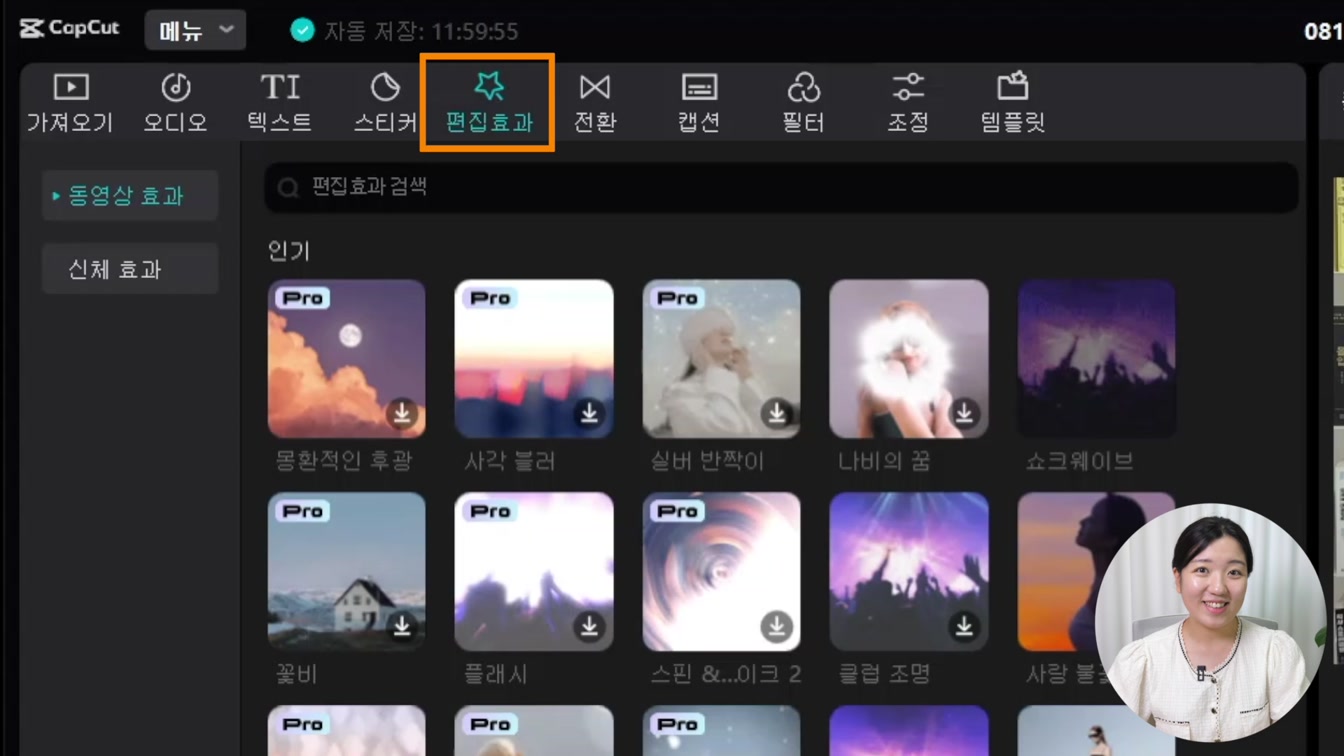Select the 몽환적인 후광 thumbnail
Viewport: 1344px width, 756px height.
coord(346,359)
